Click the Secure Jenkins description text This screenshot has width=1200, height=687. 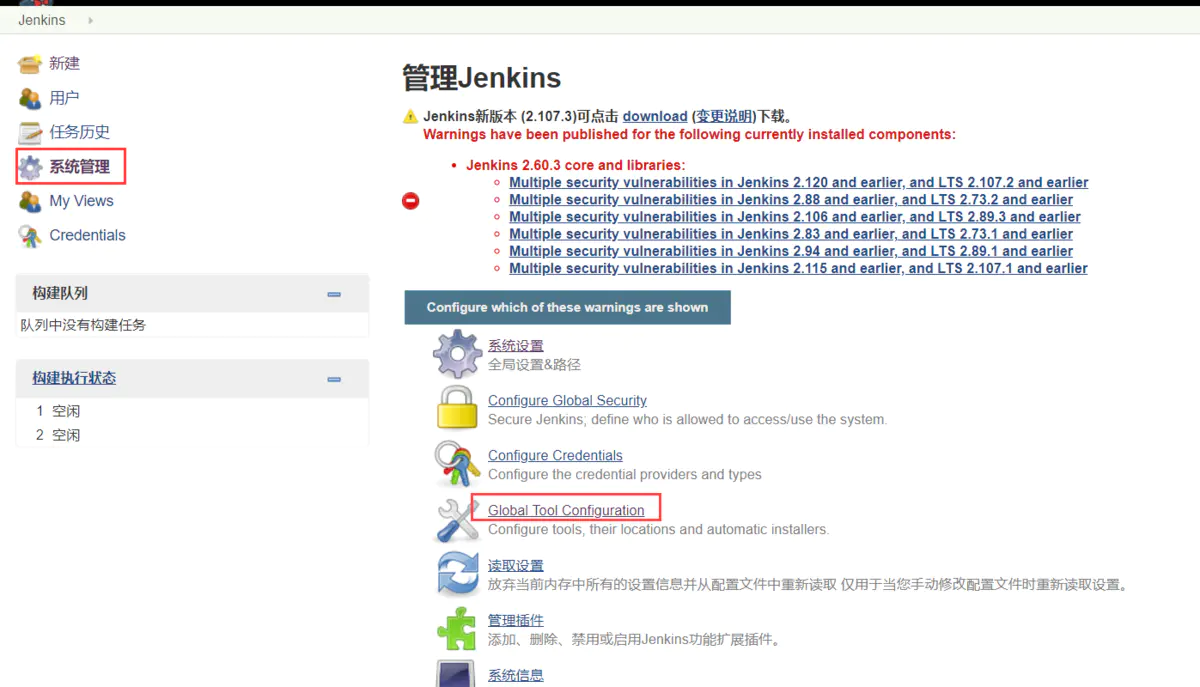pyautogui.click(x=688, y=420)
